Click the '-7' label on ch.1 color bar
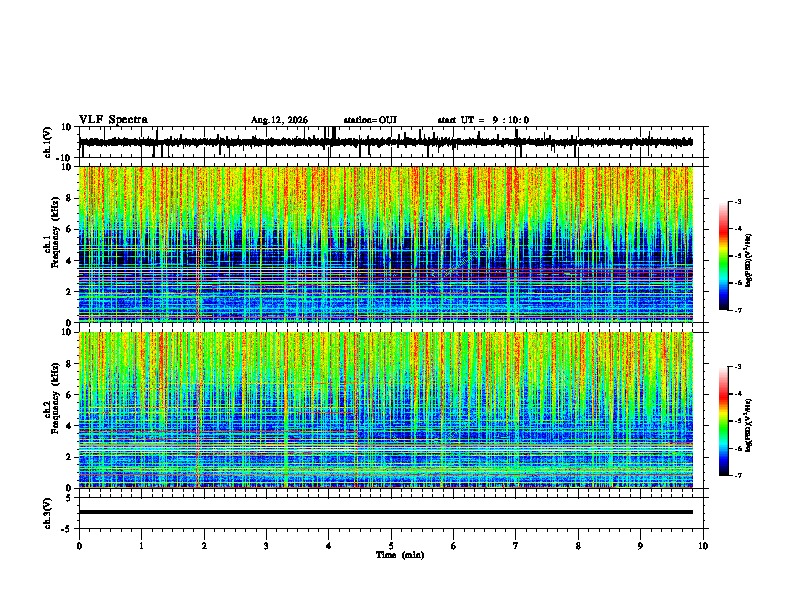Viewport: 792px width, 612px height. click(x=737, y=310)
